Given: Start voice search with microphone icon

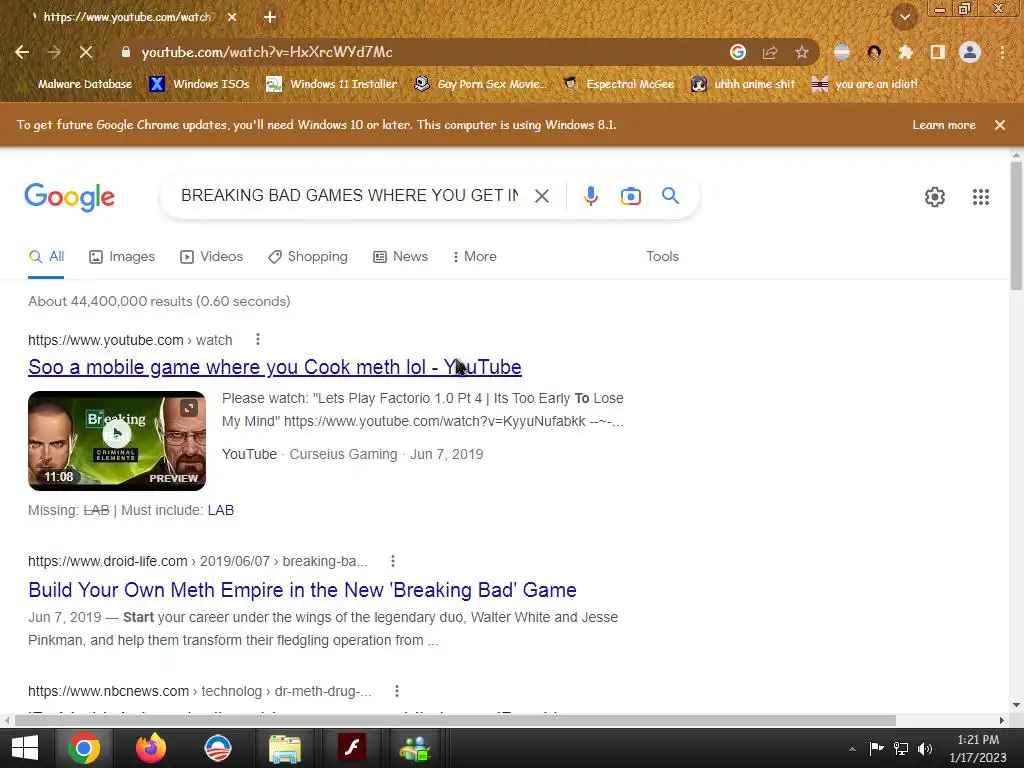Looking at the screenshot, I should [590, 196].
